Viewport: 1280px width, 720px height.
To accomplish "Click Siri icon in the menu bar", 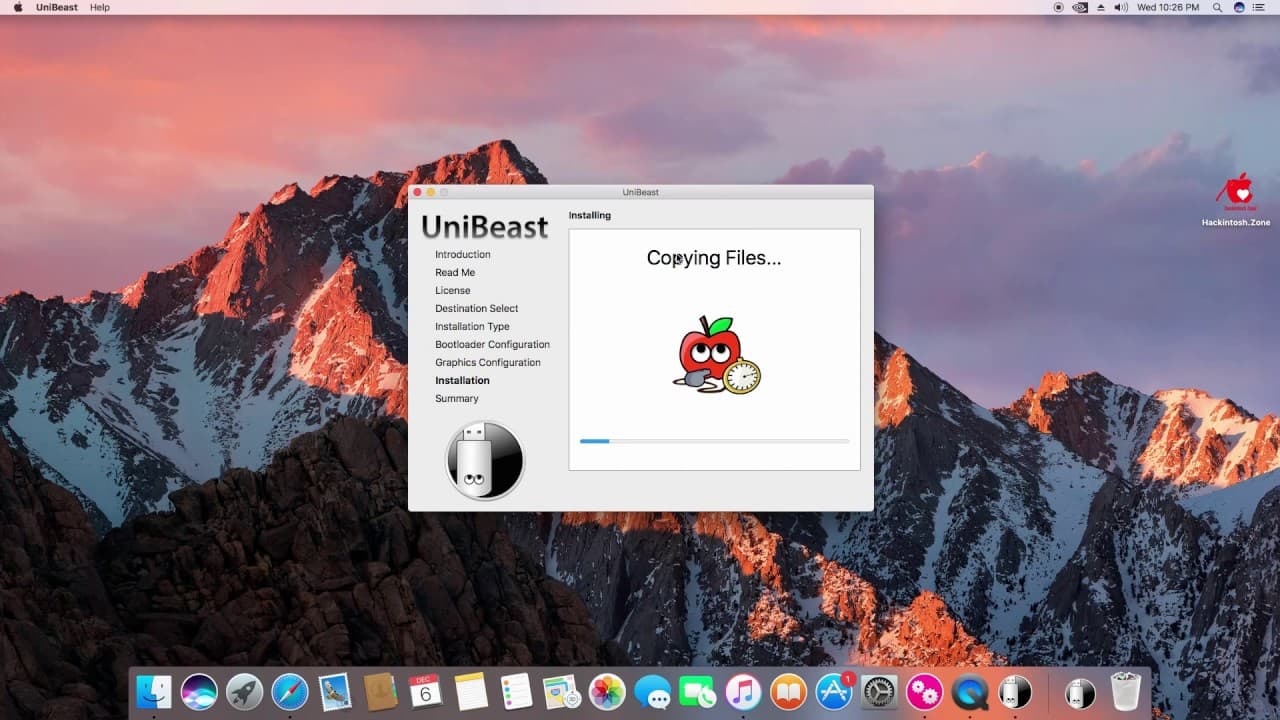I will point(1239,7).
